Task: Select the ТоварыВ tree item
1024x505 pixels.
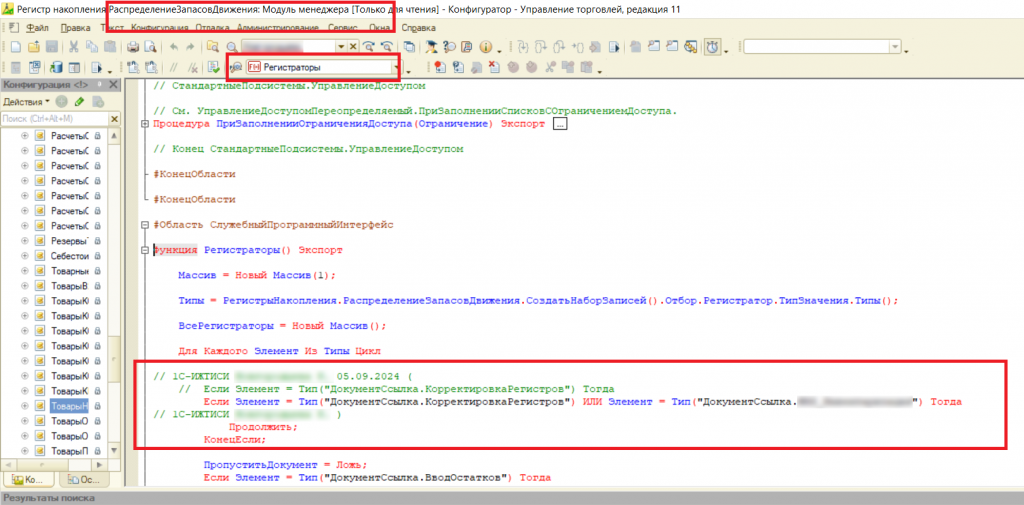Action: [x=69, y=286]
